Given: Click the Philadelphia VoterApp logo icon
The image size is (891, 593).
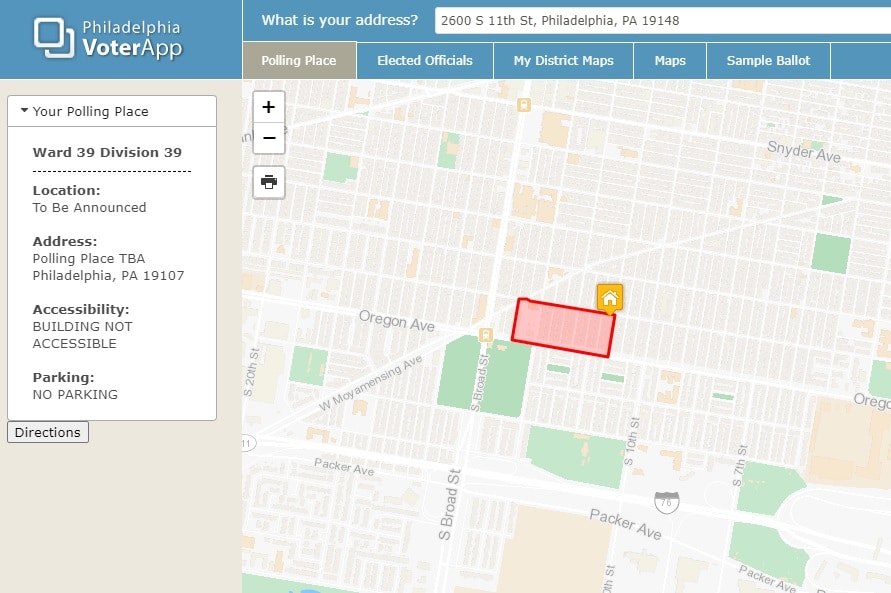Looking at the screenshot, I should point(54,38).
